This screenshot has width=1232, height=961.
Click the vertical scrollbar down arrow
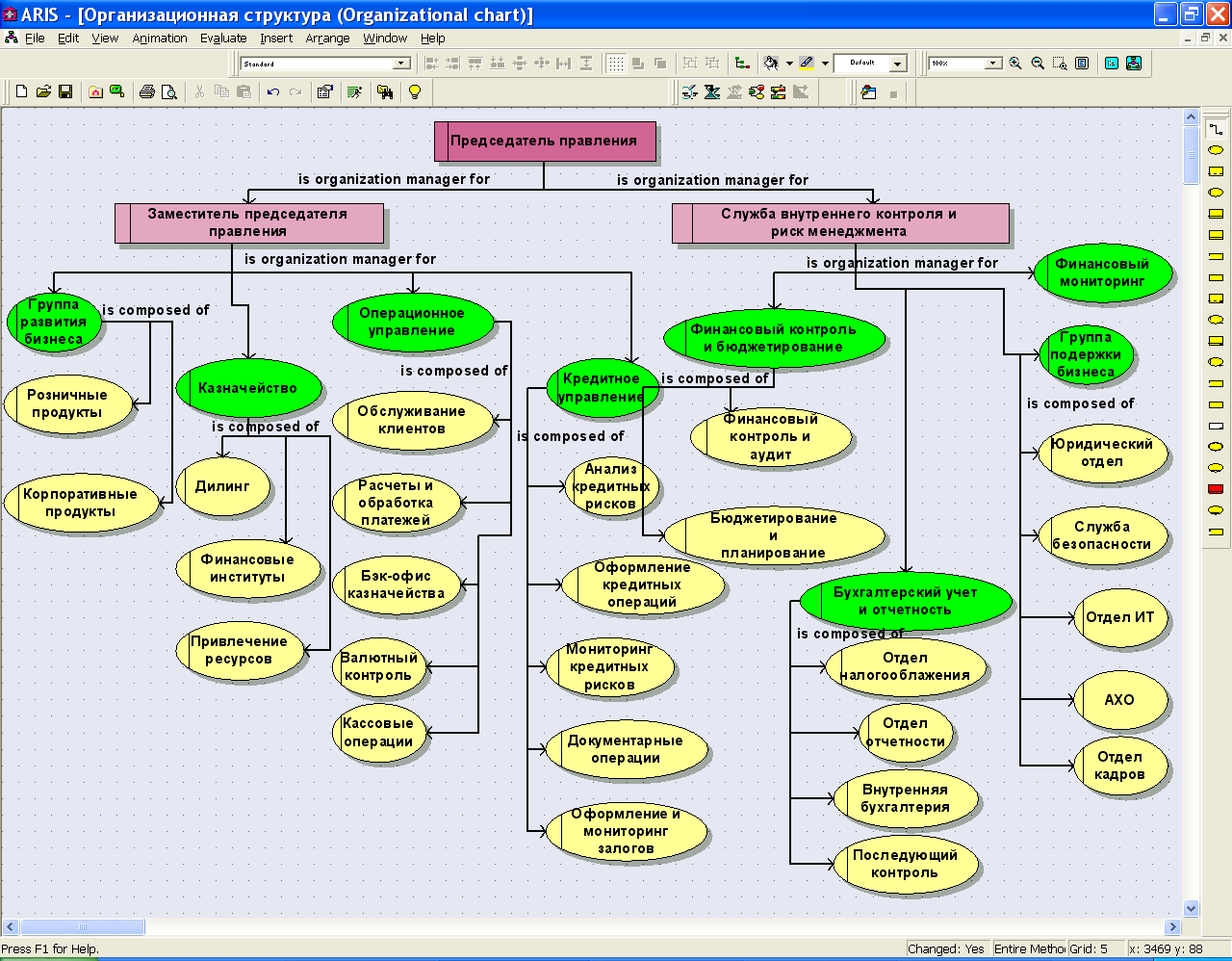[x=1191, y=908]
